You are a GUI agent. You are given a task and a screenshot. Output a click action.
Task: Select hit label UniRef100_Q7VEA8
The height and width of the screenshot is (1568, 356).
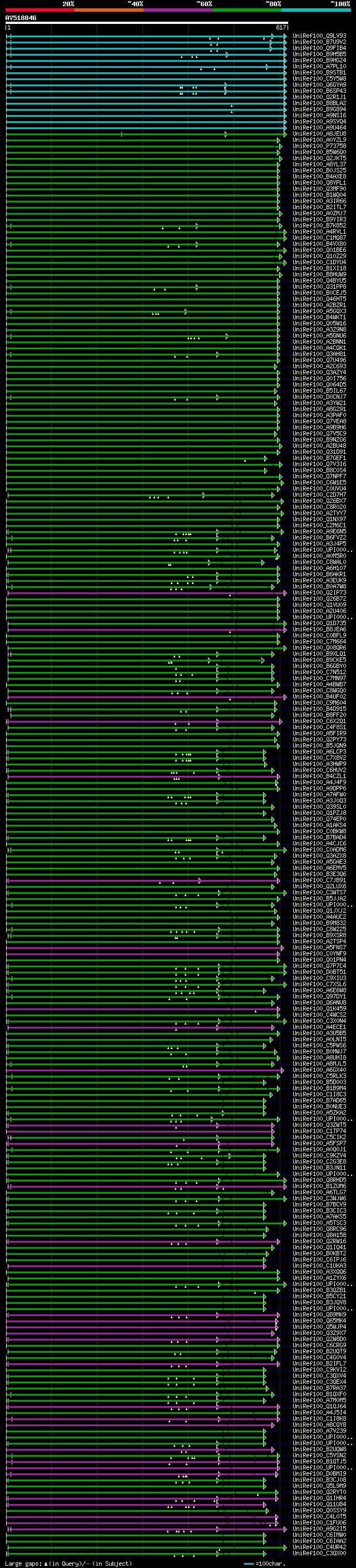tap(319, 421)
